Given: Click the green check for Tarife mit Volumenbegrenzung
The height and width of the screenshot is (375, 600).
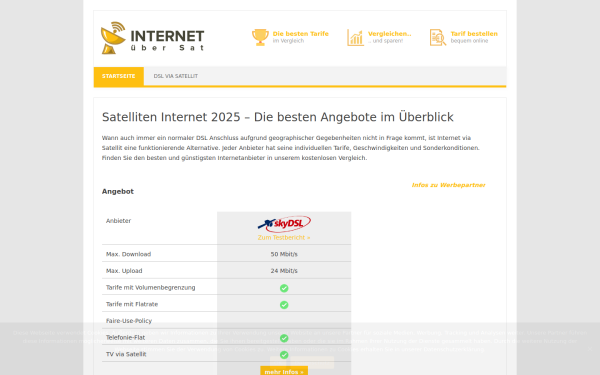Looking at the screenshot, I should [284, 288].
